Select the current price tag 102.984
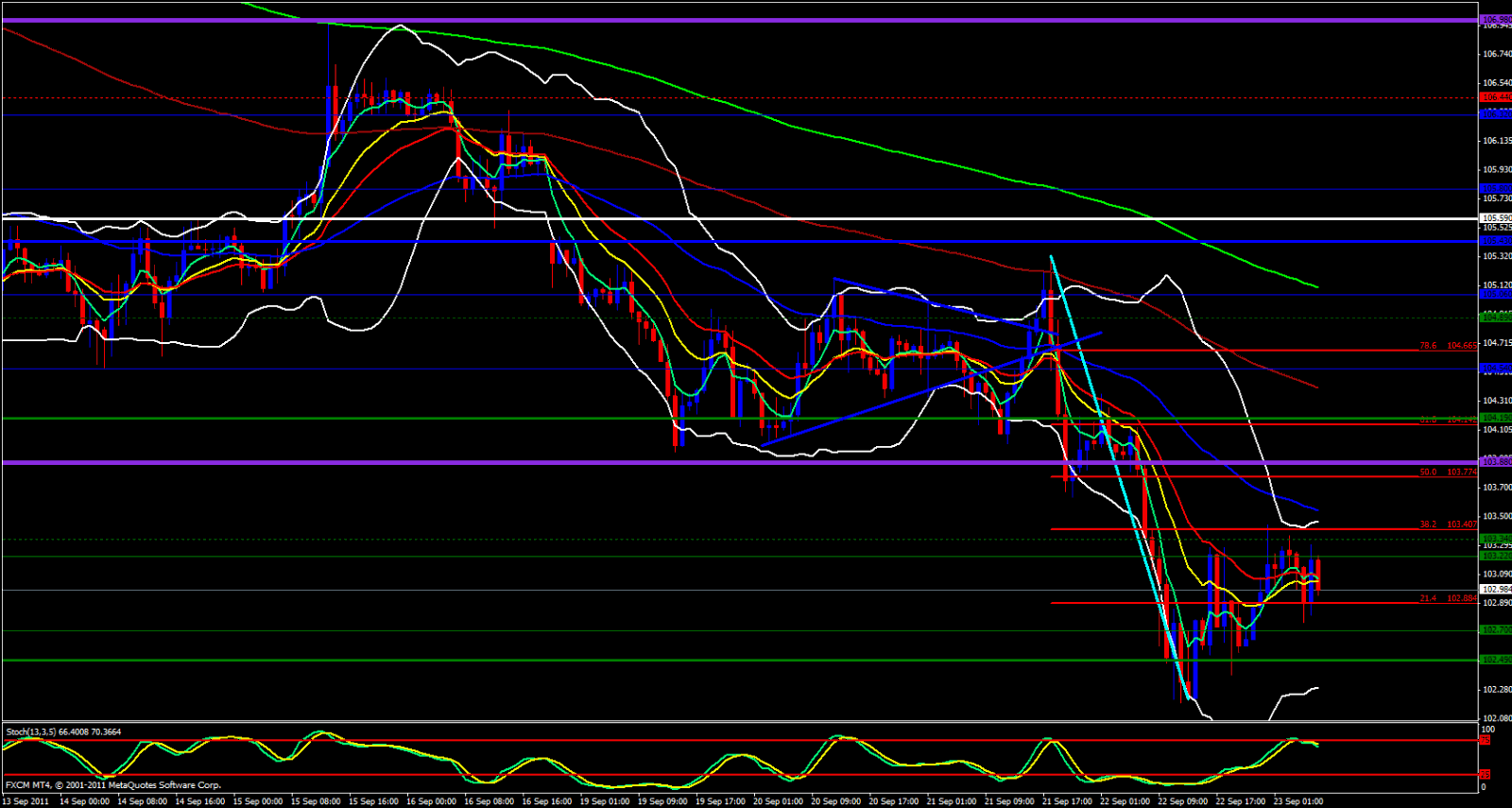This screenshot has height=808, width=1512. 1496,590
